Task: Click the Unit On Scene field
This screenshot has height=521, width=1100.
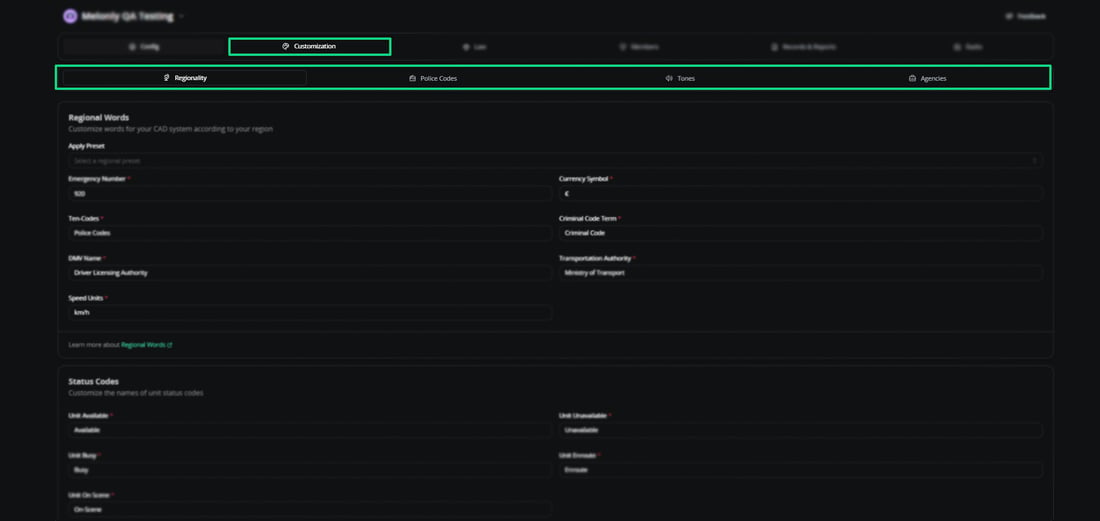Action: coord(310,510)
